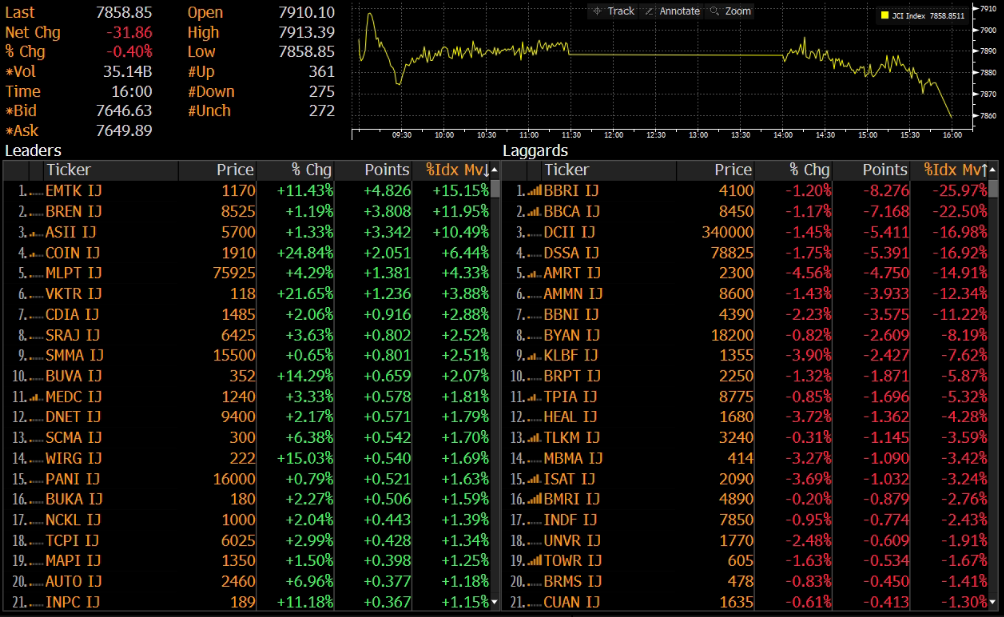Select the Track tool on chart
Viewport: 1004px width, 617px height.
612,11
